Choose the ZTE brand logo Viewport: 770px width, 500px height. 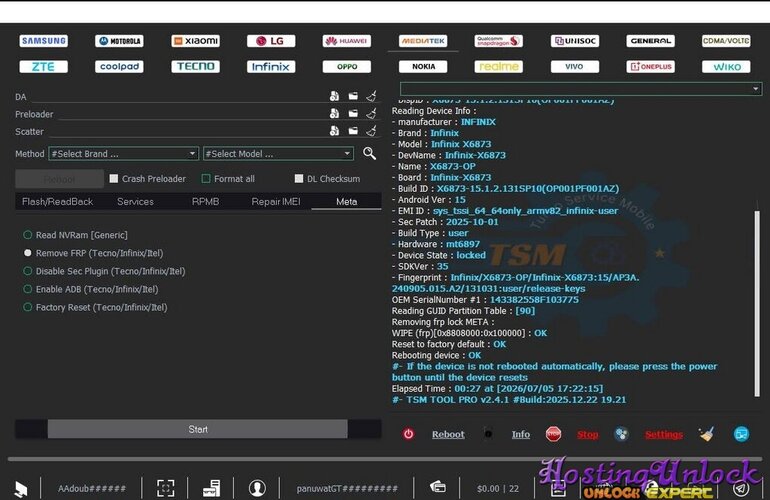[x=44, y=66]
